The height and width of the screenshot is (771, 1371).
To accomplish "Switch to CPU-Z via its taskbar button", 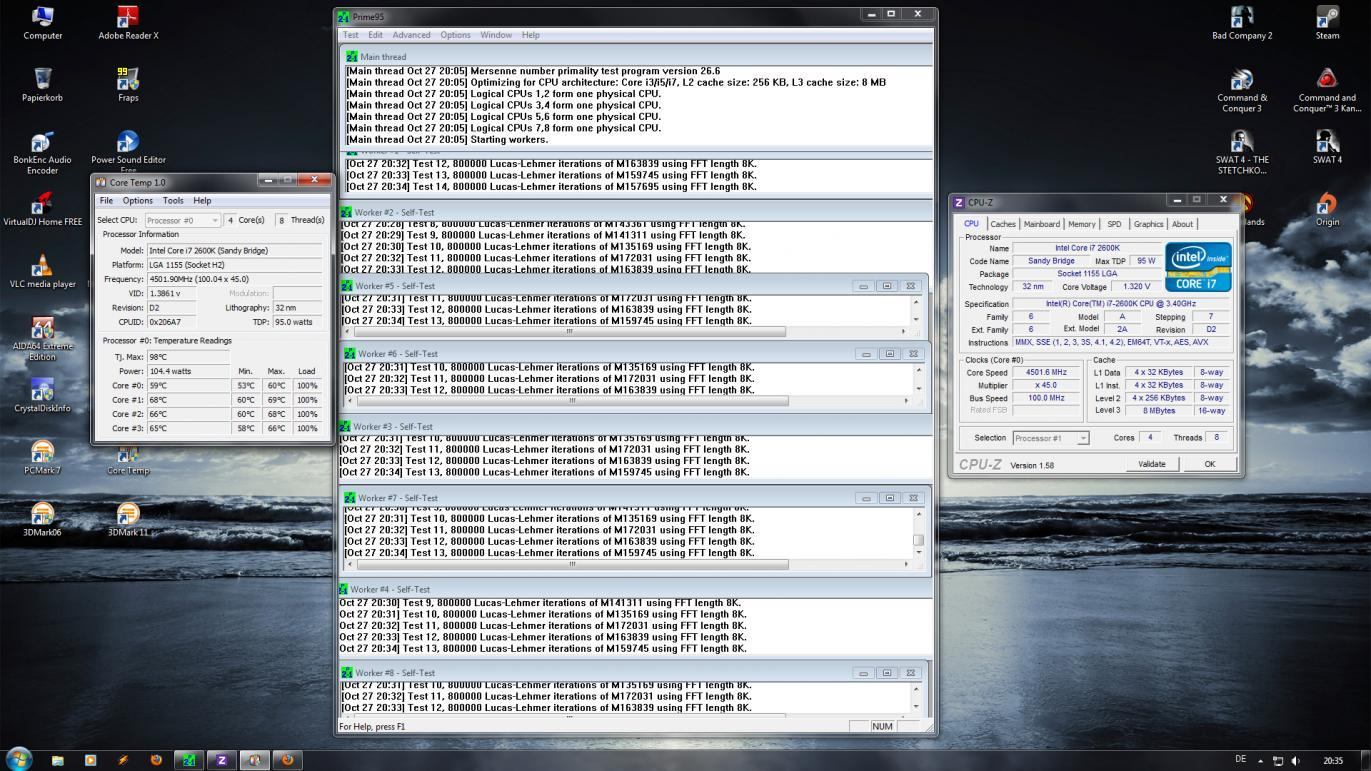I will tap(221, 760).
